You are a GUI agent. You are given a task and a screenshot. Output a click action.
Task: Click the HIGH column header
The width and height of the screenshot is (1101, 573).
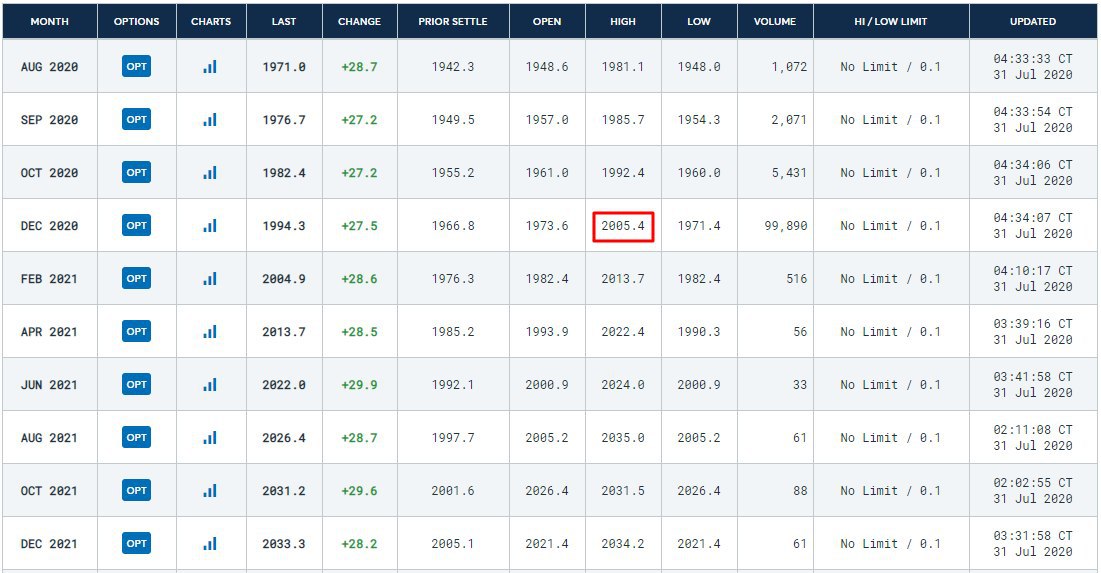tap(623, 22)
